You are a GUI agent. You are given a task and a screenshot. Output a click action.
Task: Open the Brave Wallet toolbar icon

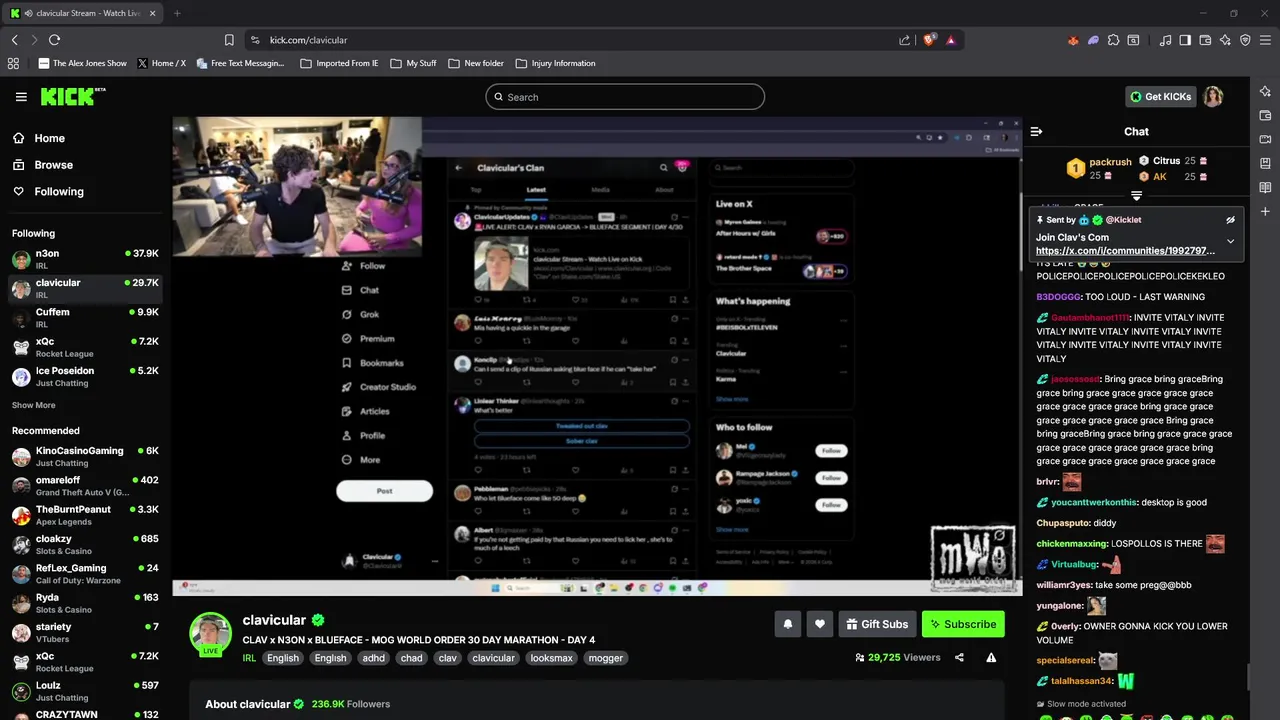1205,40
